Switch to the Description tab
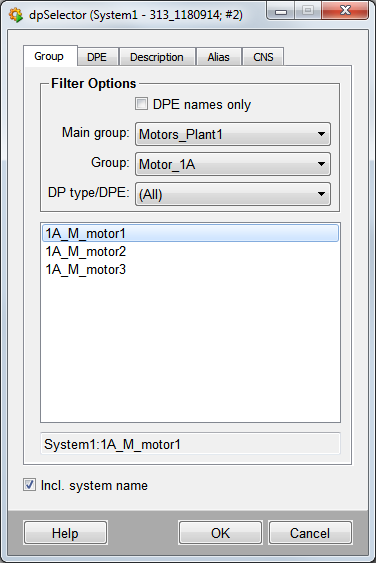Screen dimensions: 376x563 [x=157, y=57]
